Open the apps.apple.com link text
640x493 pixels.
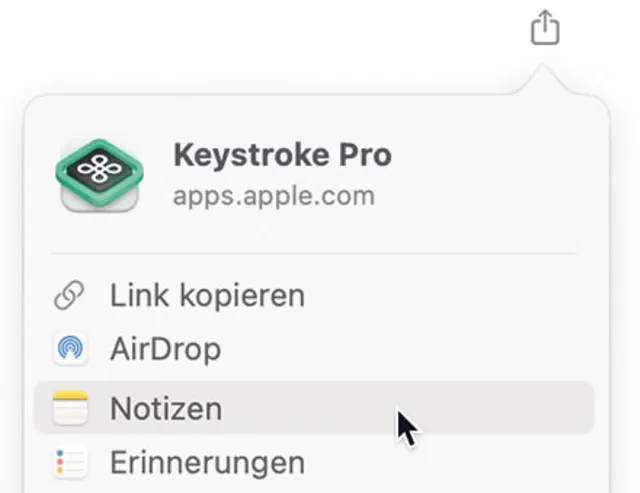(x=273, y=195)
